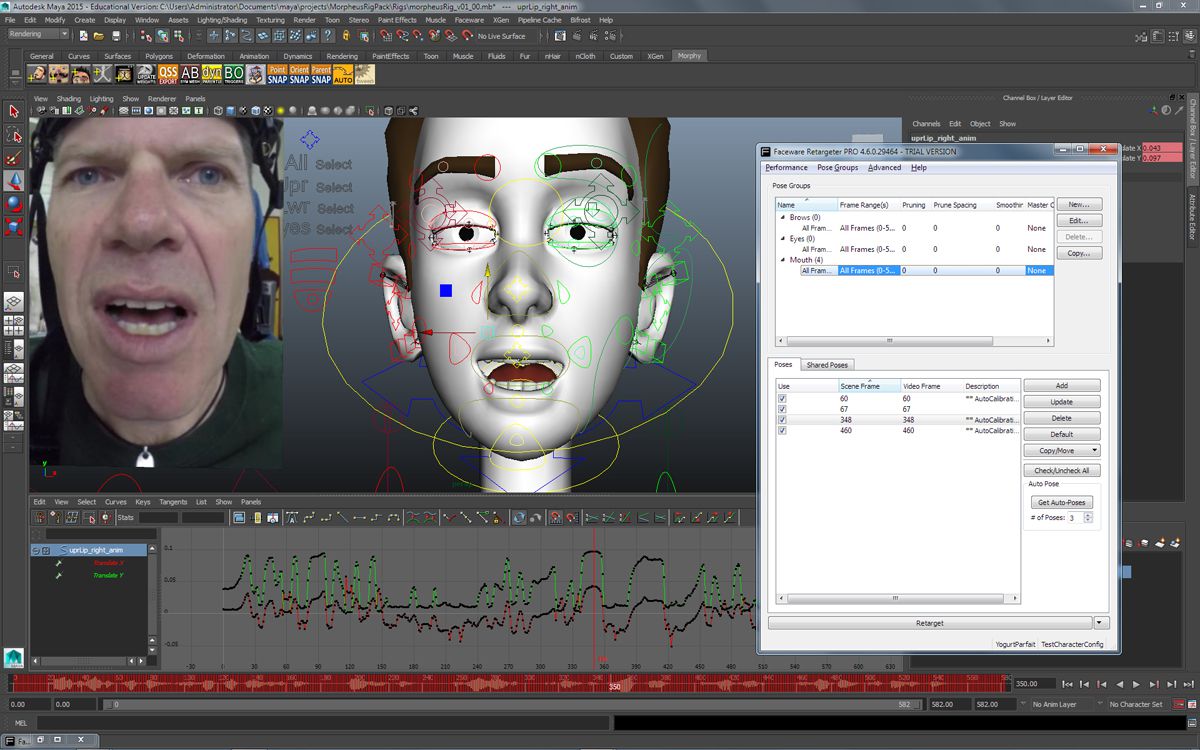The image size is (1200, 750).
Task: Open the Rendering menu set dropdown
Action: pyautogui.click(x=37, y=35)
